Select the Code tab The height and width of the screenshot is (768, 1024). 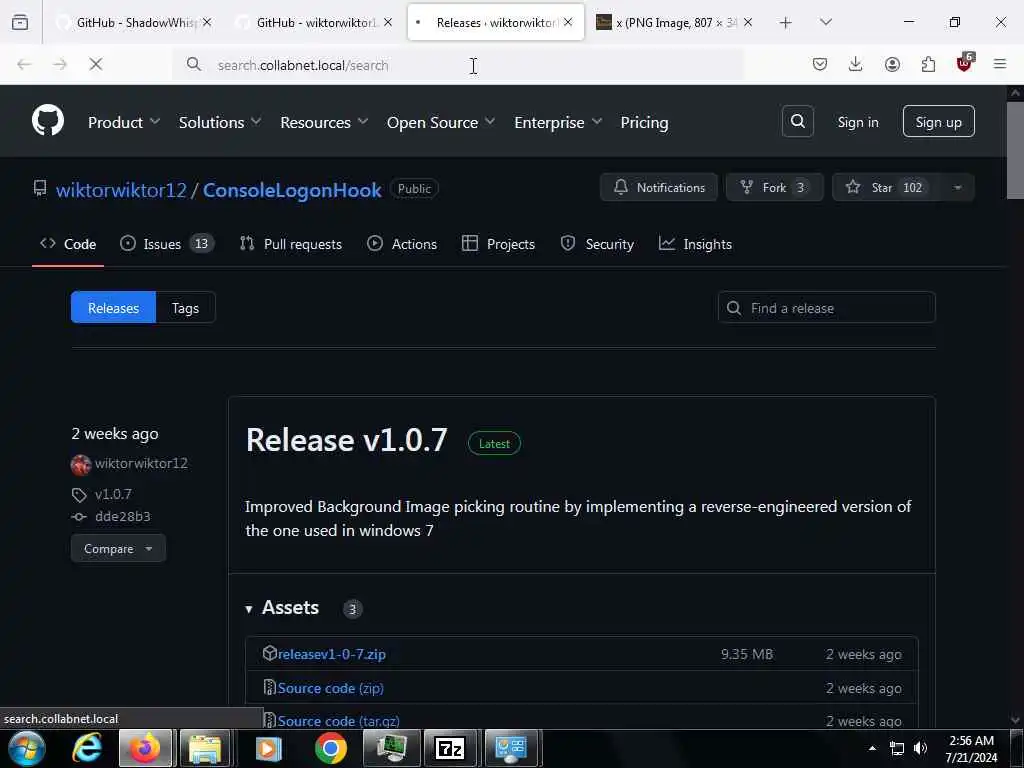pos(68,244)
